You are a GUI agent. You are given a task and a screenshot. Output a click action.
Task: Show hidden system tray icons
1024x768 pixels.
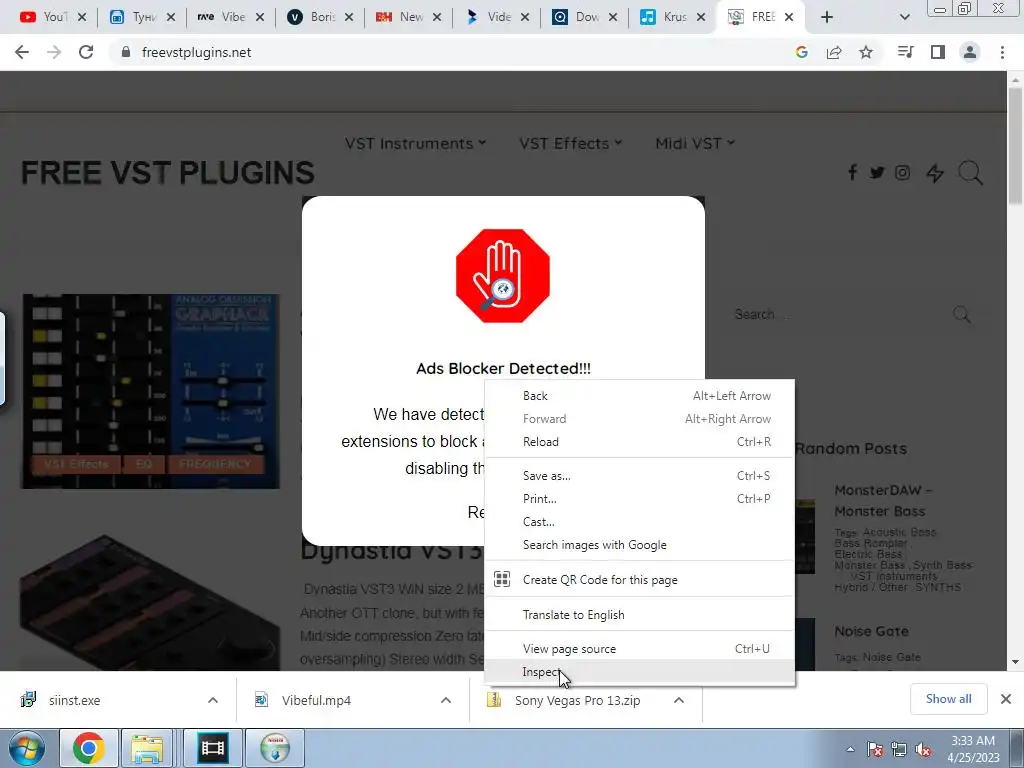click(850, 750)
